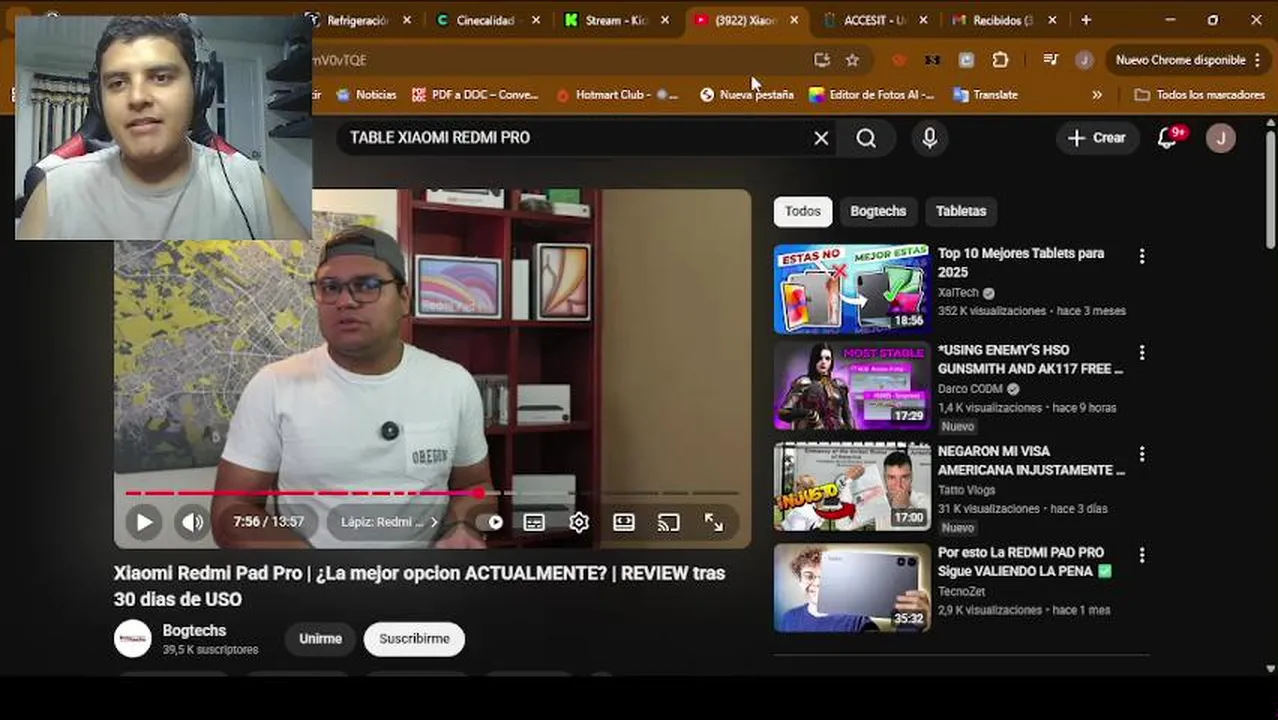
Task: Open the Nueva pestaña bookmark
Action: 746,95
